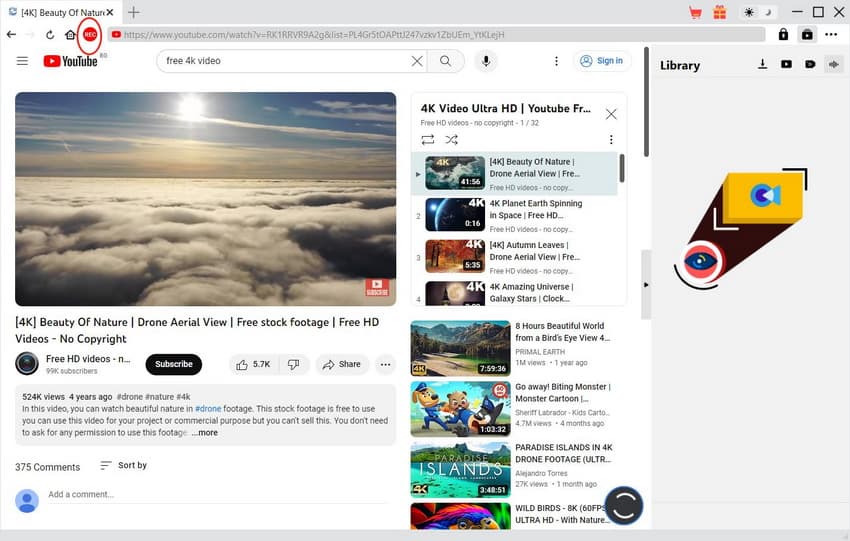Open the downloads icon in Library panel

(x=763, y=65)
